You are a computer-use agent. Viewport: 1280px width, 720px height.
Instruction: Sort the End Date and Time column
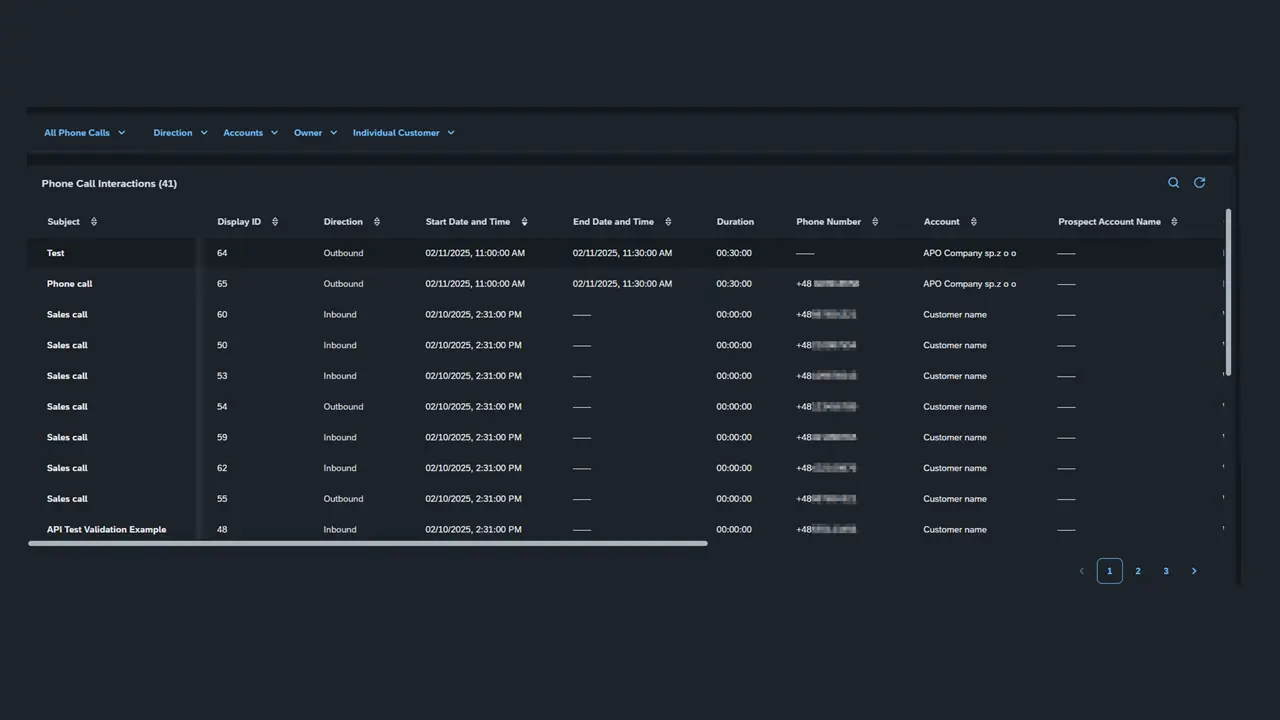pyautogui.click(x=667, y=221)
